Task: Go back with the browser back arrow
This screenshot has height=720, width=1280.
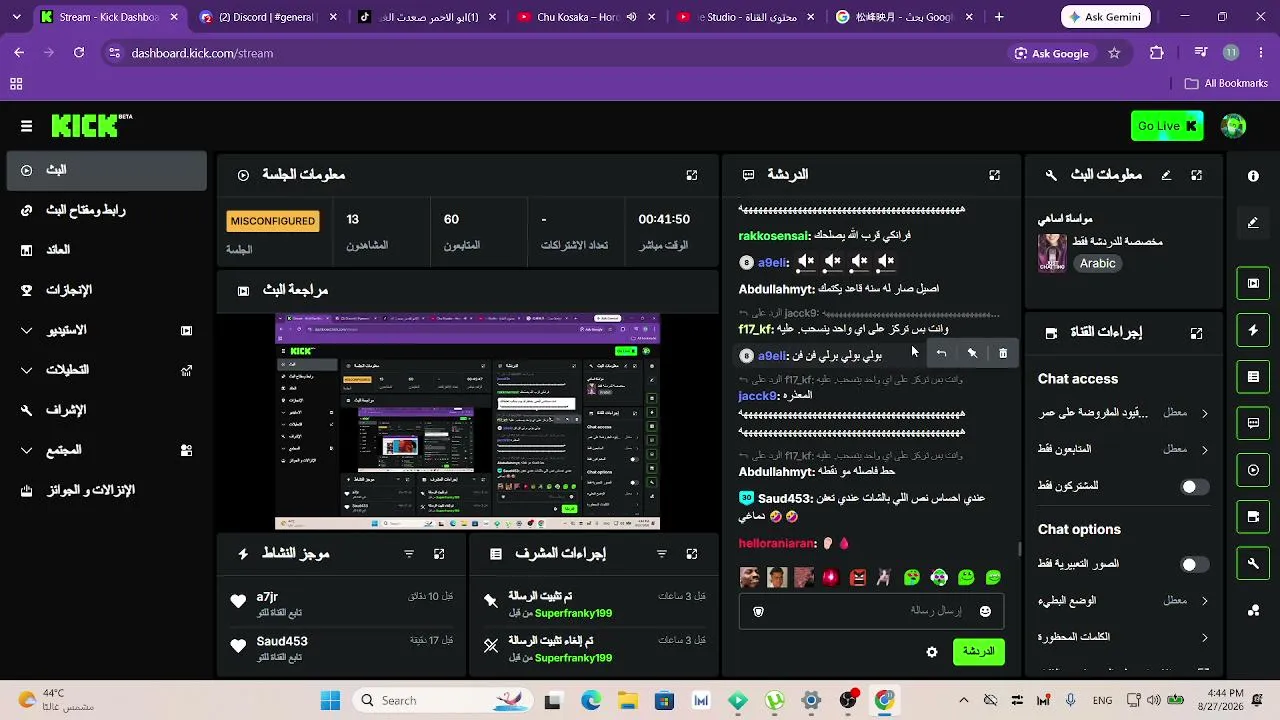Action: (x=19, y=53)
